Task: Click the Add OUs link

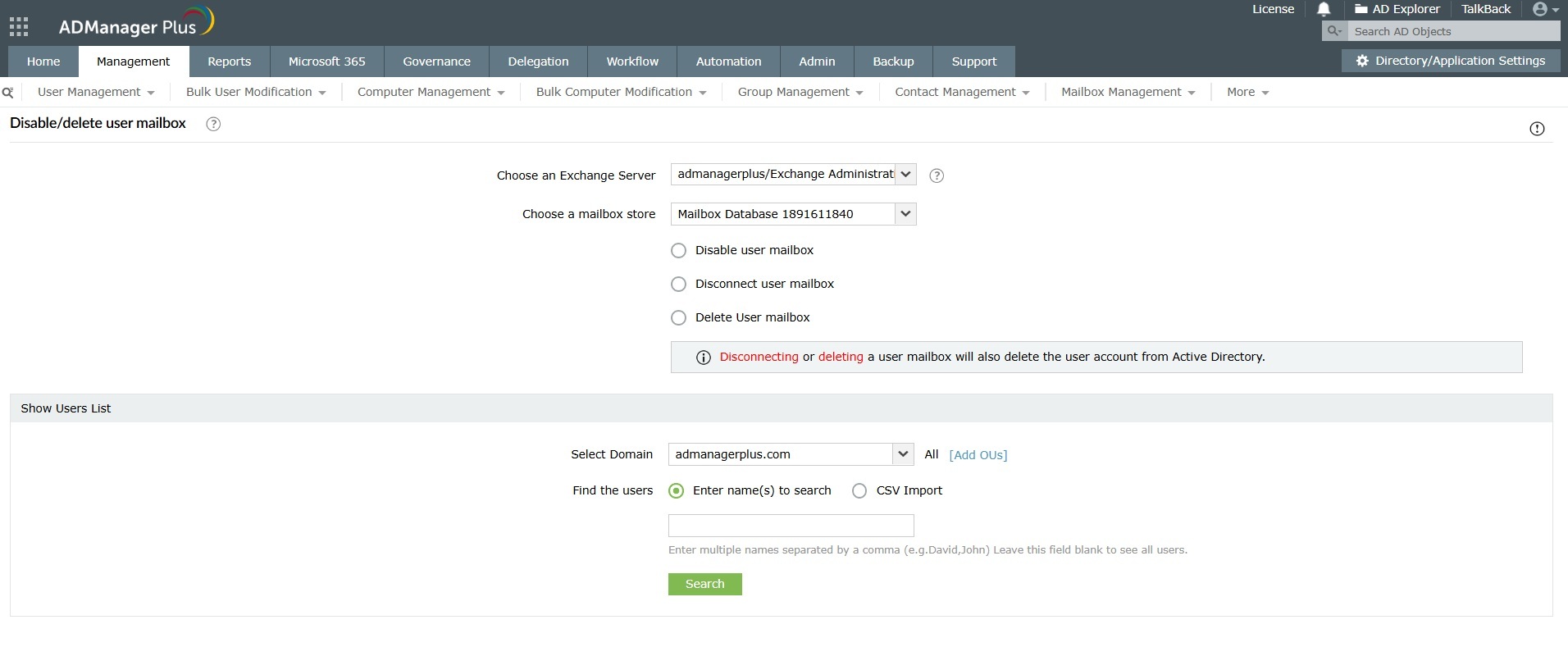Action: pos(978,455)
